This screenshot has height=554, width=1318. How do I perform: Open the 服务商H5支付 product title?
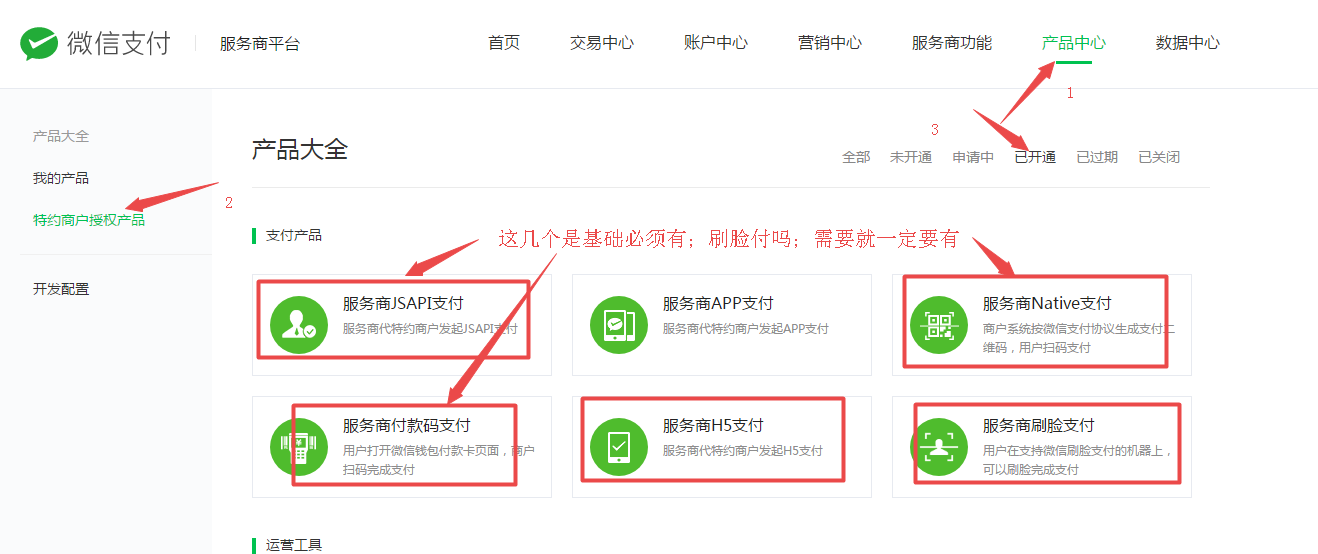[713, 425]
